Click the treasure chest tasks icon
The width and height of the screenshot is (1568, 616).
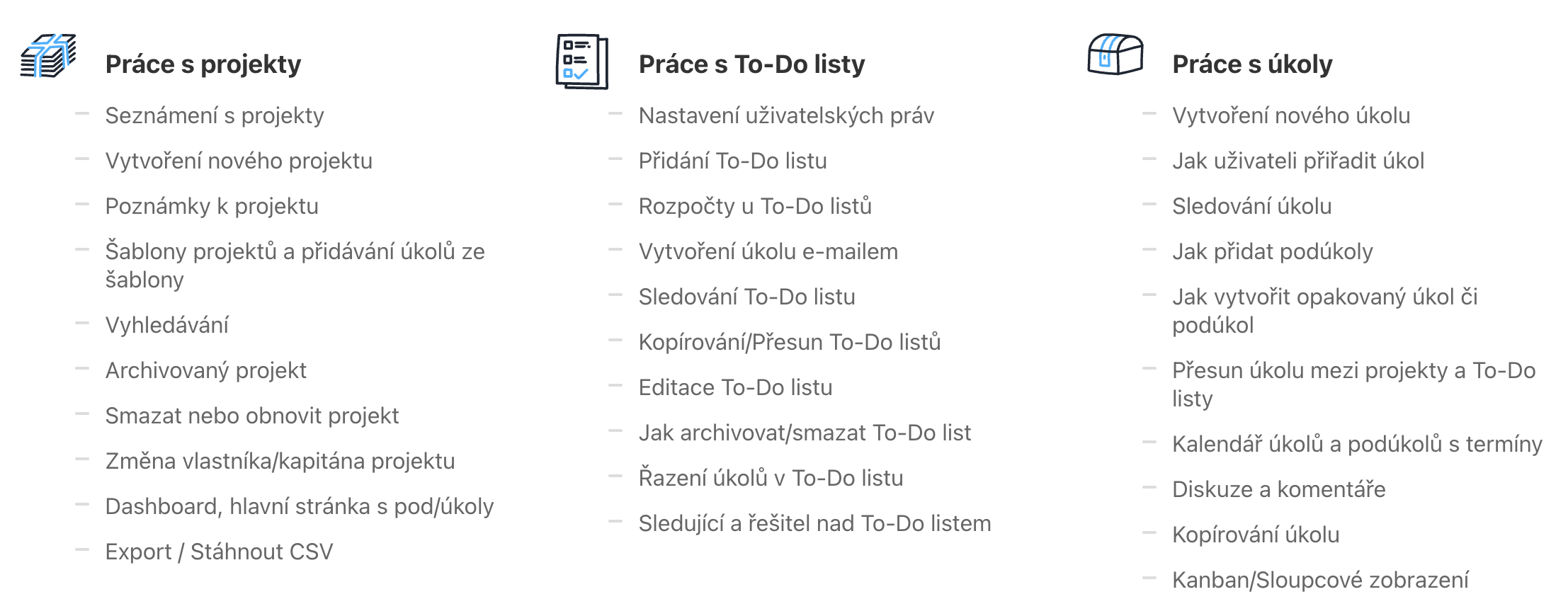[1115, 55]
